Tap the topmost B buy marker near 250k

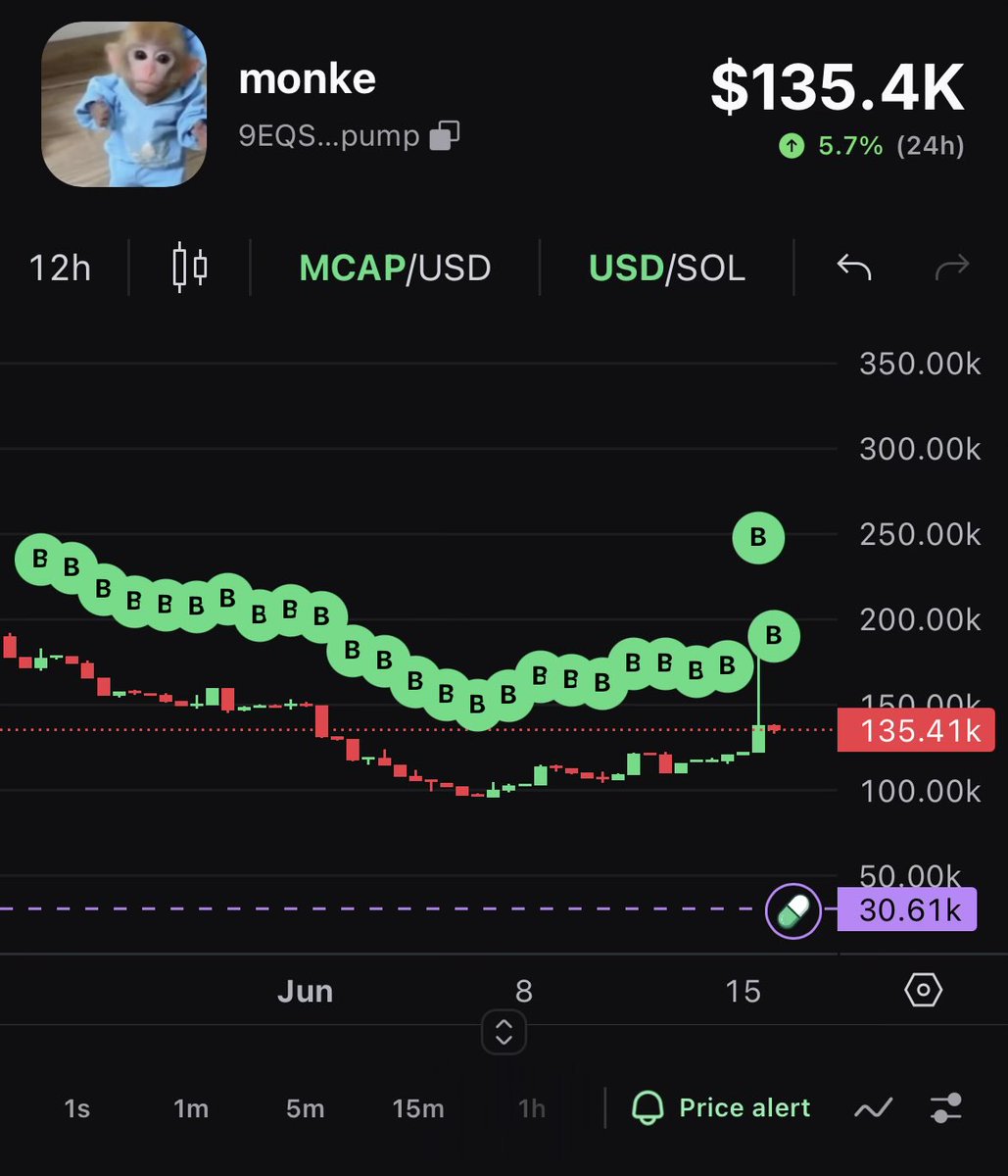pos(758,537)
